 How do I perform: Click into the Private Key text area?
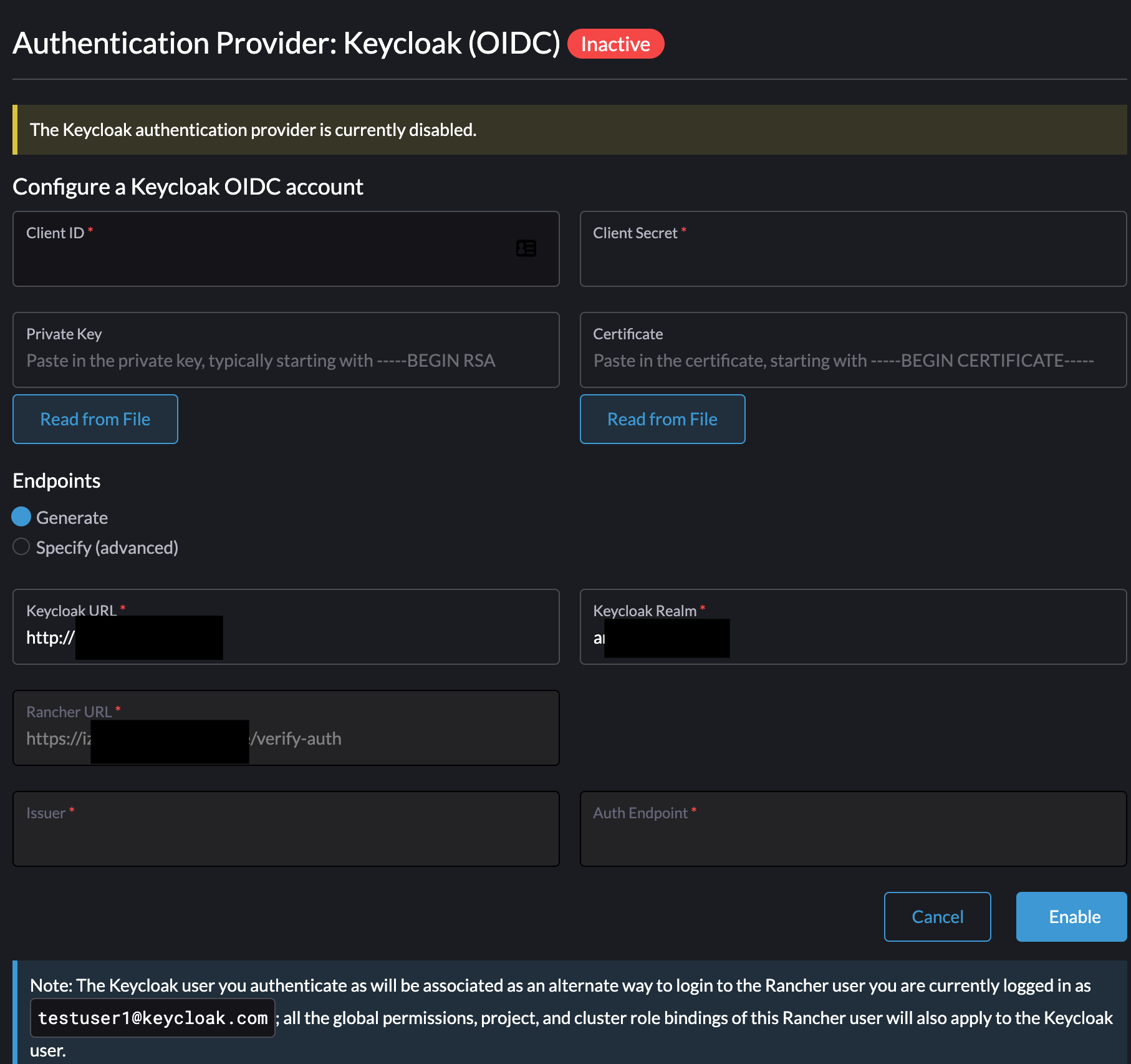tap(286, 350)
